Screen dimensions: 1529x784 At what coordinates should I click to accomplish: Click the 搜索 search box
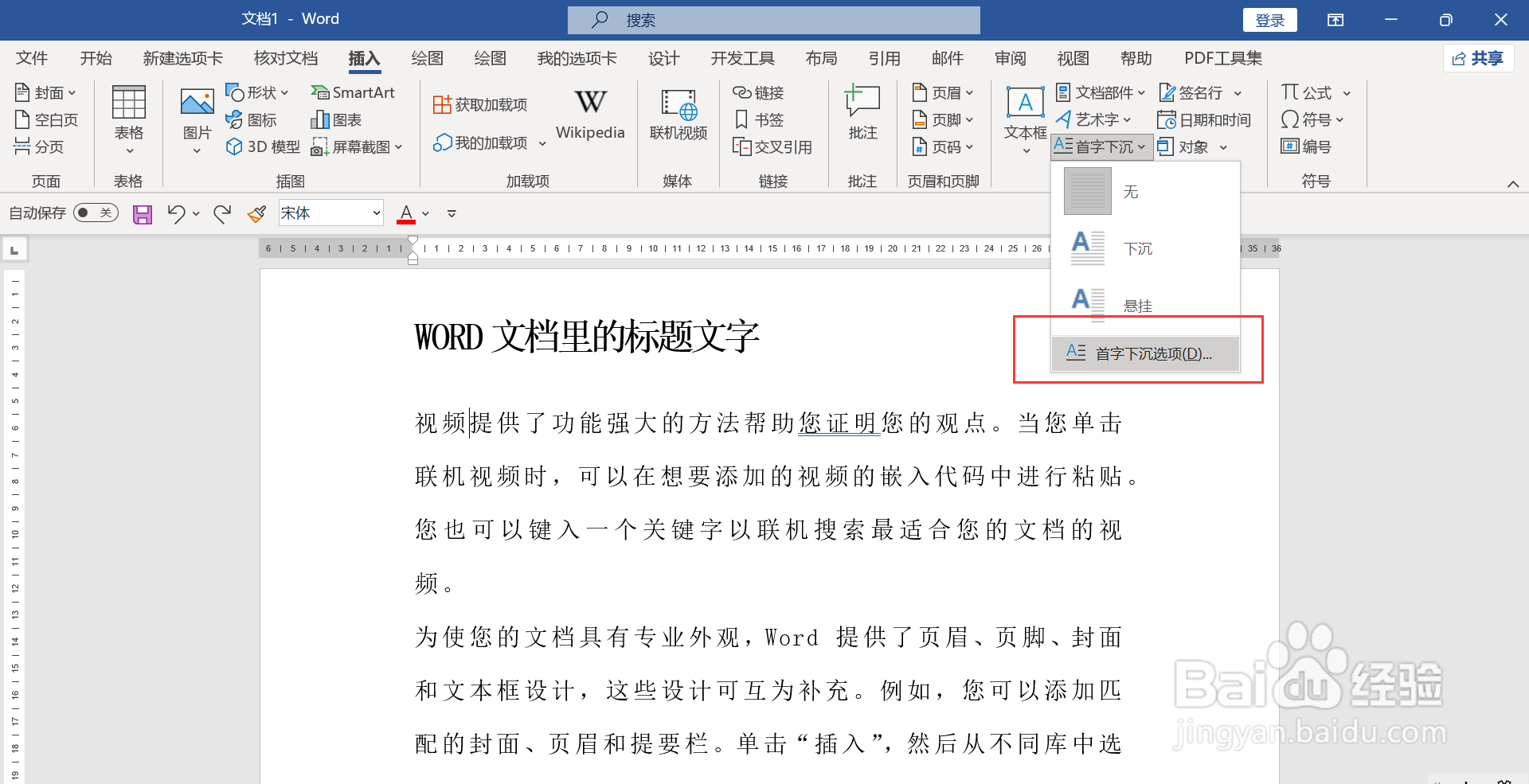pyautogui.click(x=773, y=20)
